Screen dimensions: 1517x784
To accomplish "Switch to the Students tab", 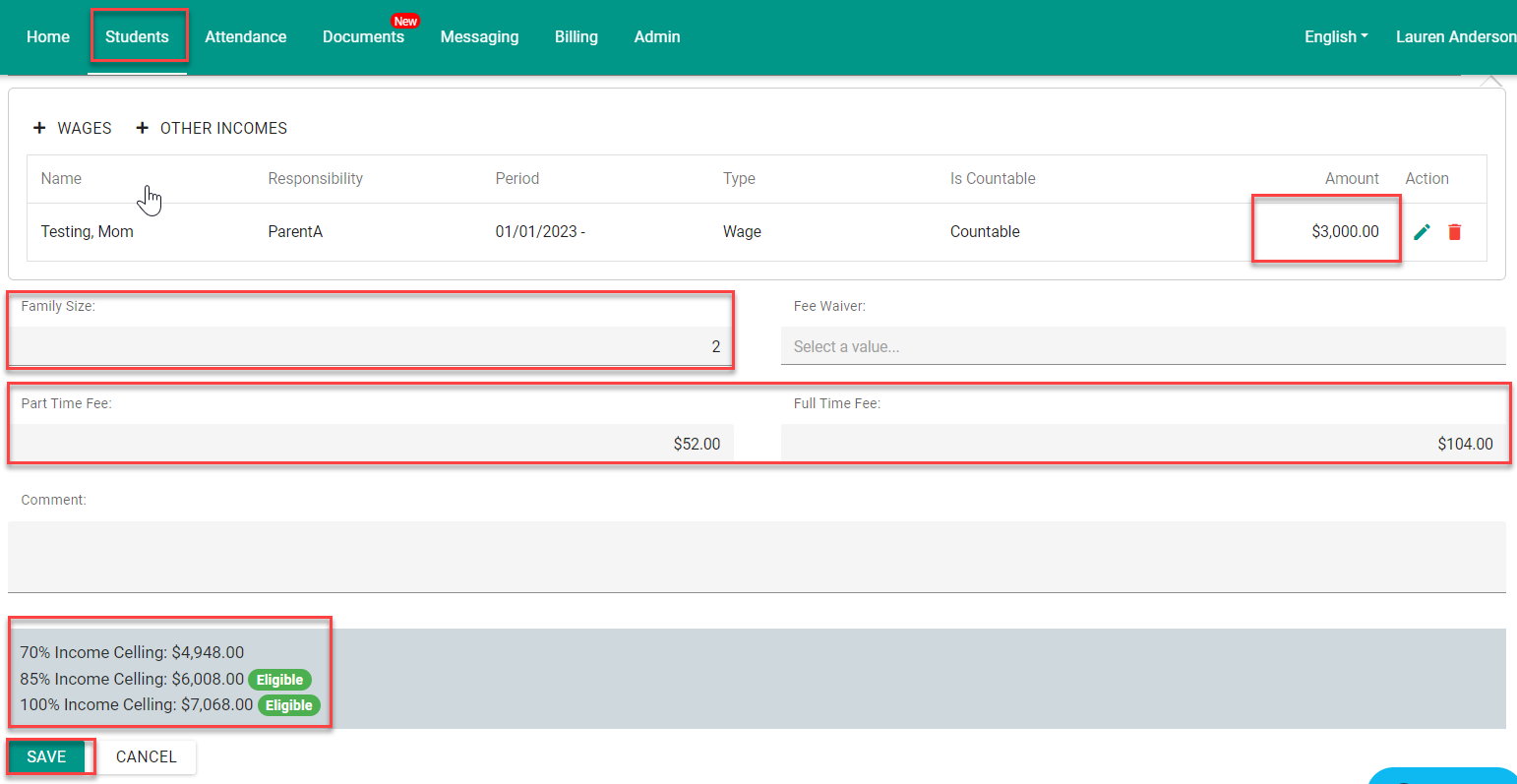I will coord(139,36).
